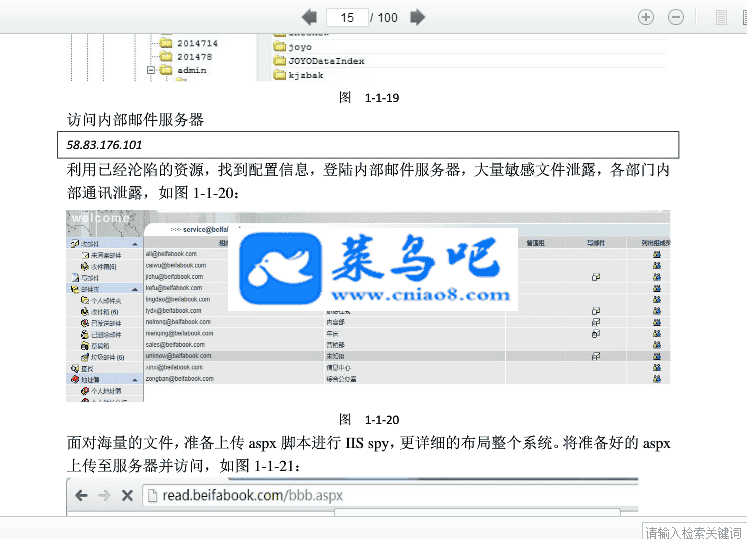Click the zoom out minus icon
Screen dimensions: 747x539
click(676, 18)
